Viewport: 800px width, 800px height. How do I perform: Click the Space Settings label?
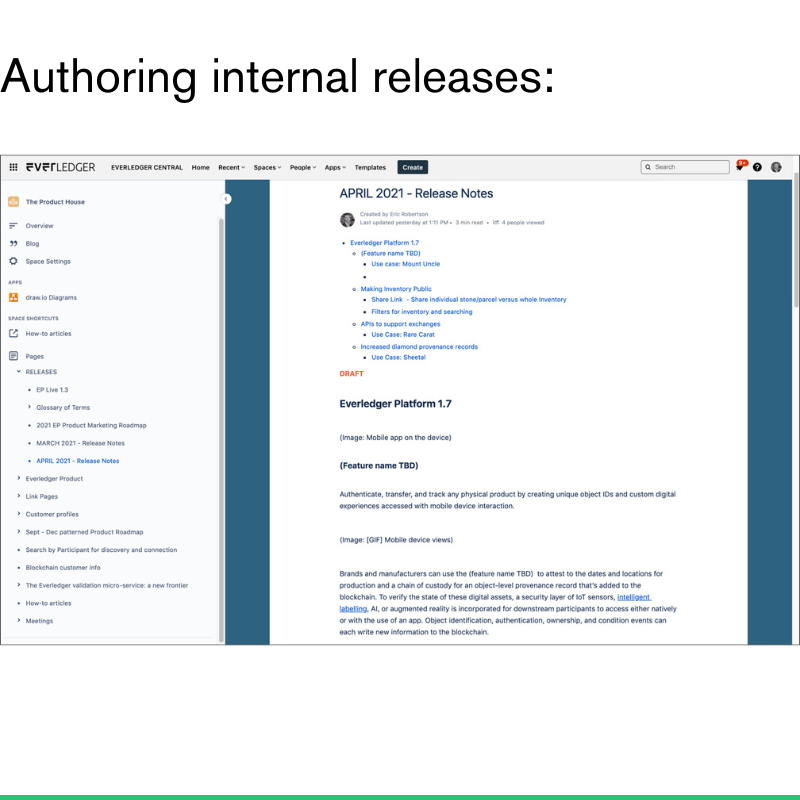[x=48, y=261]
